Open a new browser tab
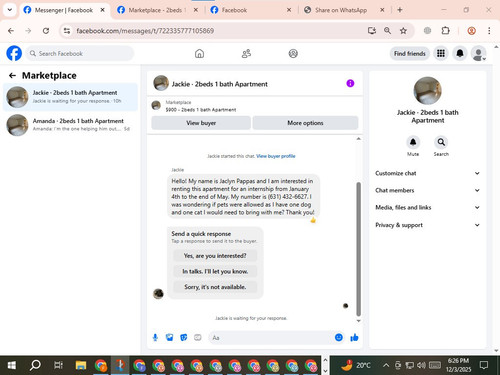This screenshot has width=500, height=375. coord(400,10)
